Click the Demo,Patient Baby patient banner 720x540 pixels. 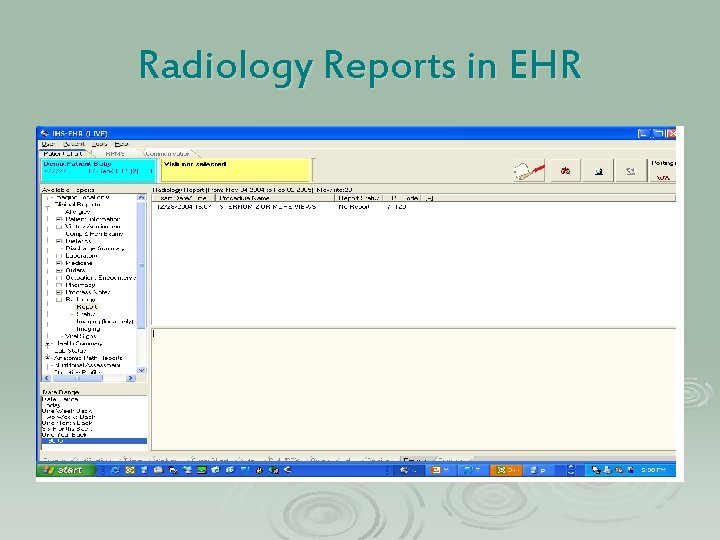(x=98, y=170)
